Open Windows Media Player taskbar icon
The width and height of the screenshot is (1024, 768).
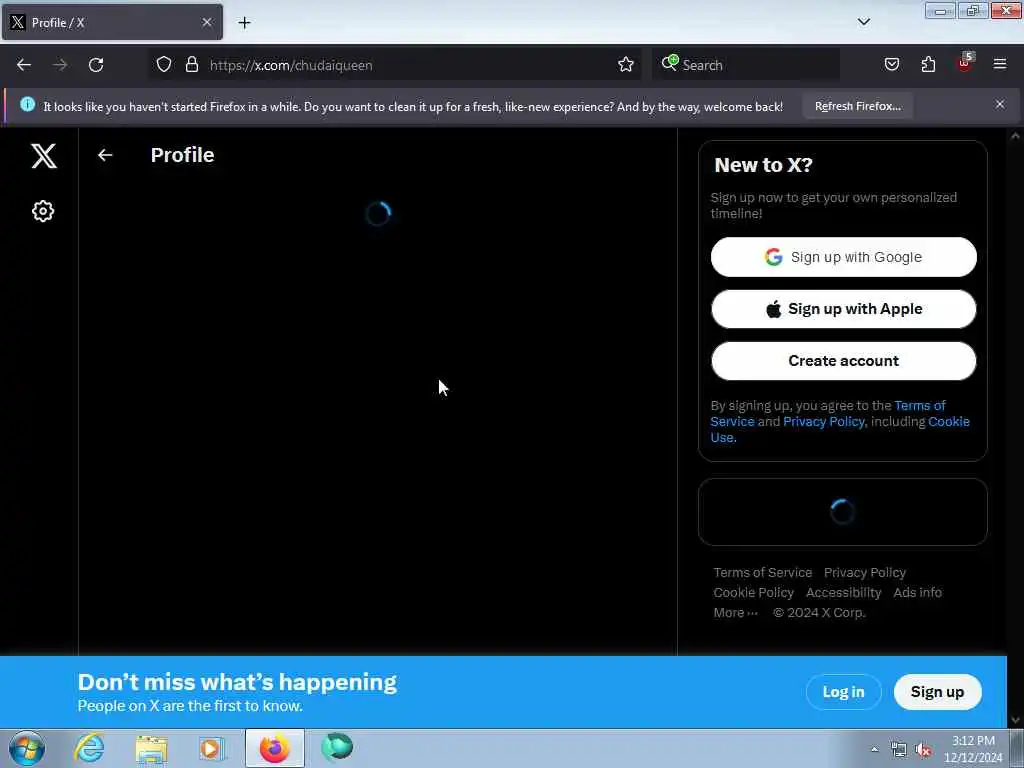tap(212, 749)
